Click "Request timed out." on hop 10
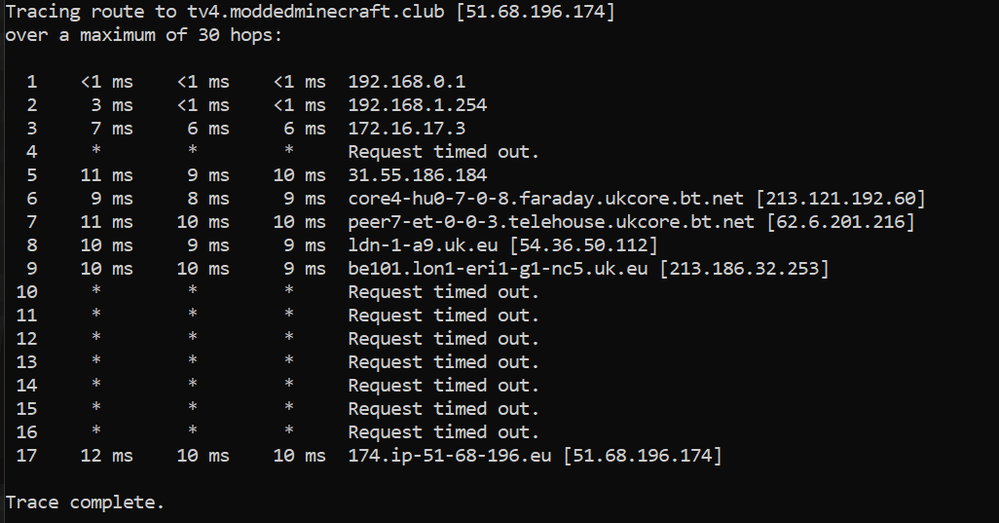The width and height of the screenshot is (999, 523). [x=443, y=292]
